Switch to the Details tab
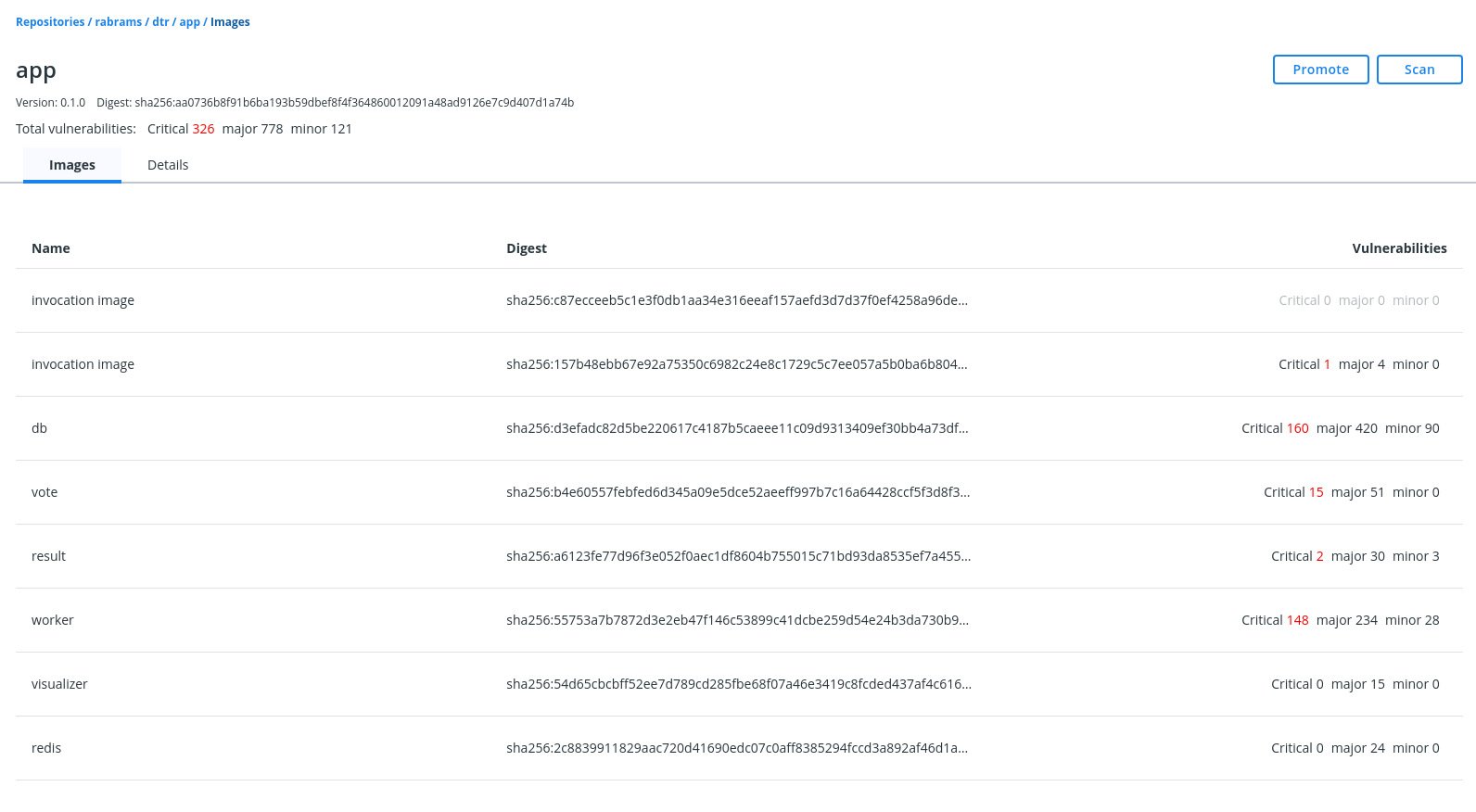The width and height of the screenshot is (1476, 812). click(x=168, y=165)
